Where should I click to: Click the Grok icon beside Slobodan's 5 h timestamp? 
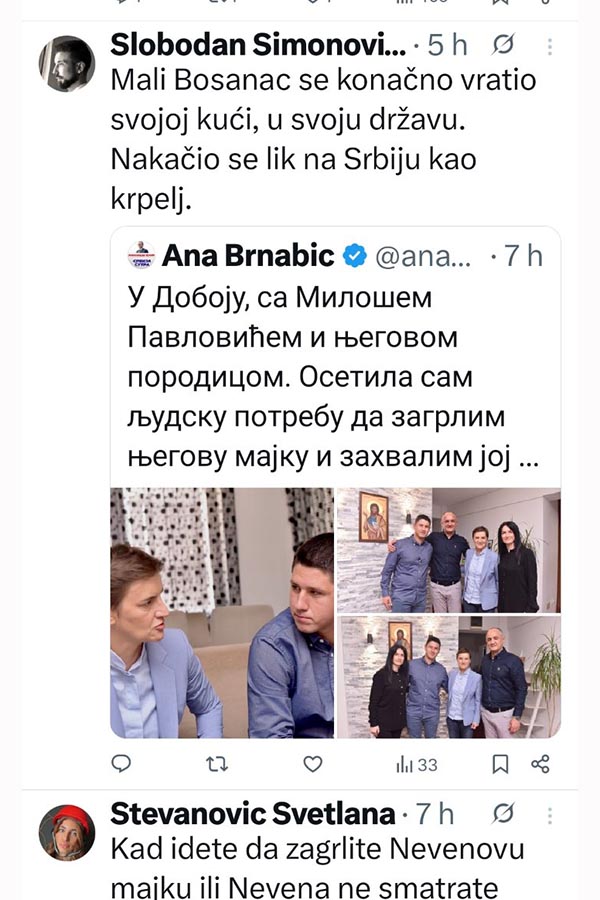click(503, 45)
